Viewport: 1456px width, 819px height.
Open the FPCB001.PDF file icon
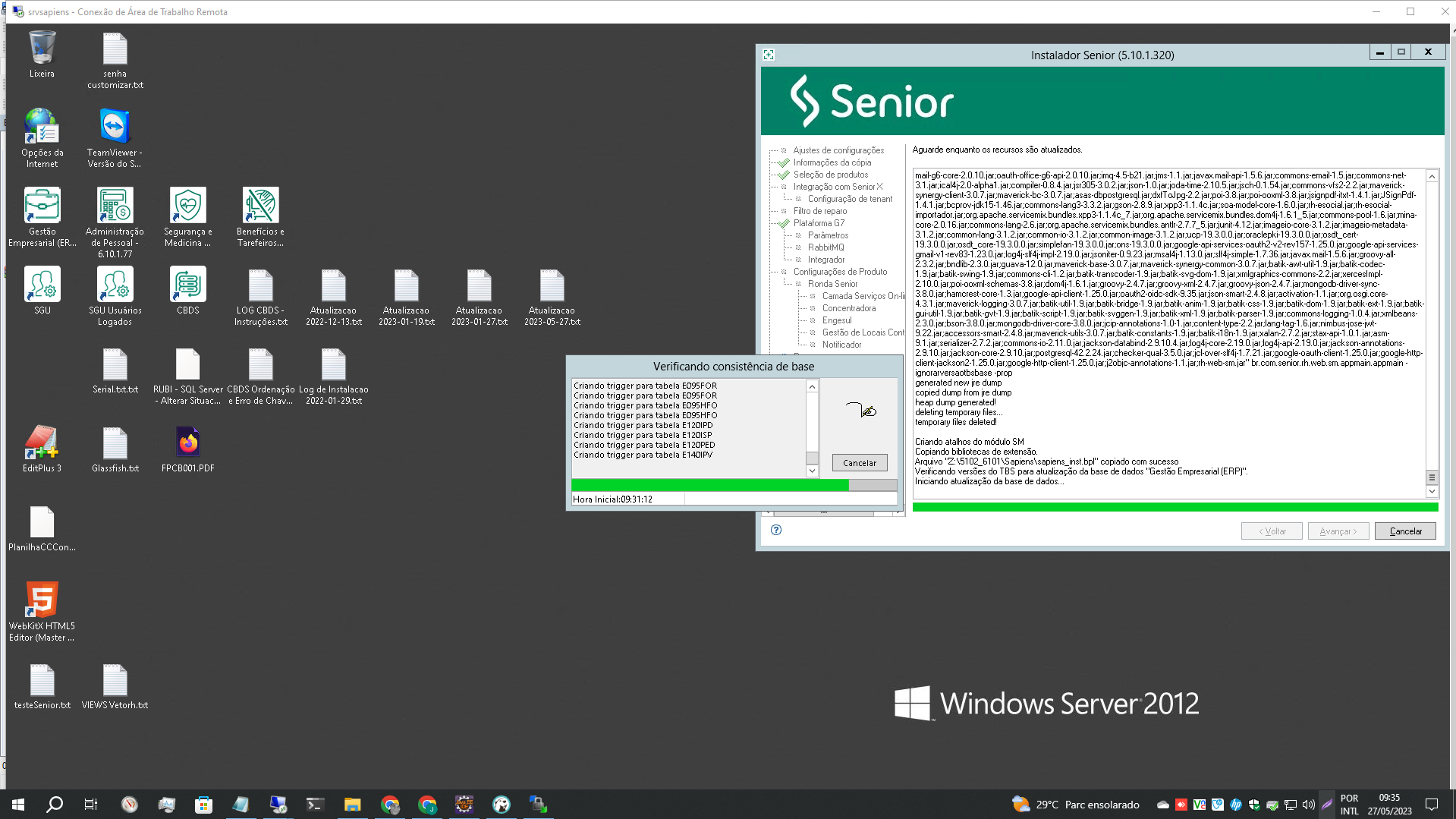(187, 449)
